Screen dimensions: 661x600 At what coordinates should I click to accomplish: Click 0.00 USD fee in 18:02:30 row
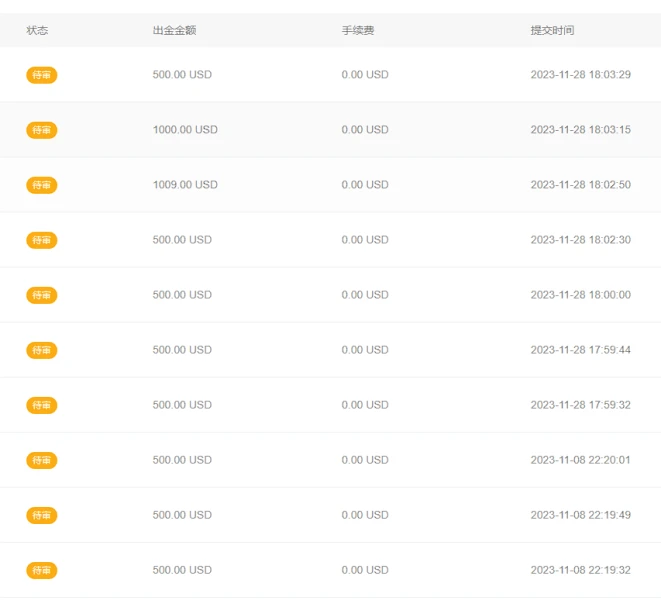pos(365,240)
